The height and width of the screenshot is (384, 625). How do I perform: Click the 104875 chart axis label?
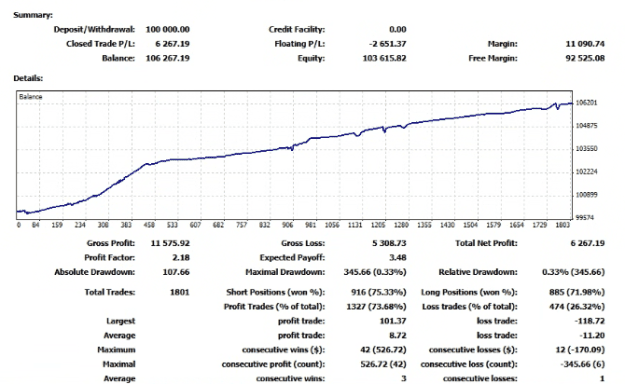click(586, 126)
